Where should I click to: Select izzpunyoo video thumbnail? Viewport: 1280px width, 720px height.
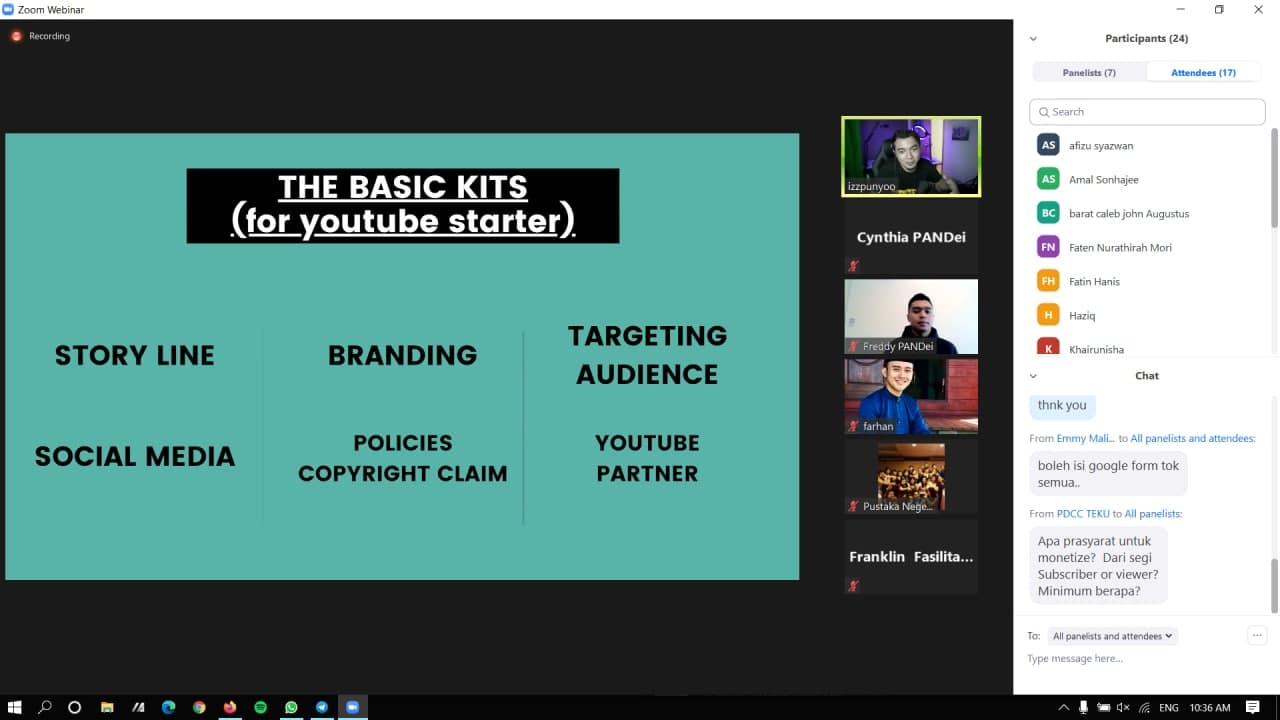point(911,157)
